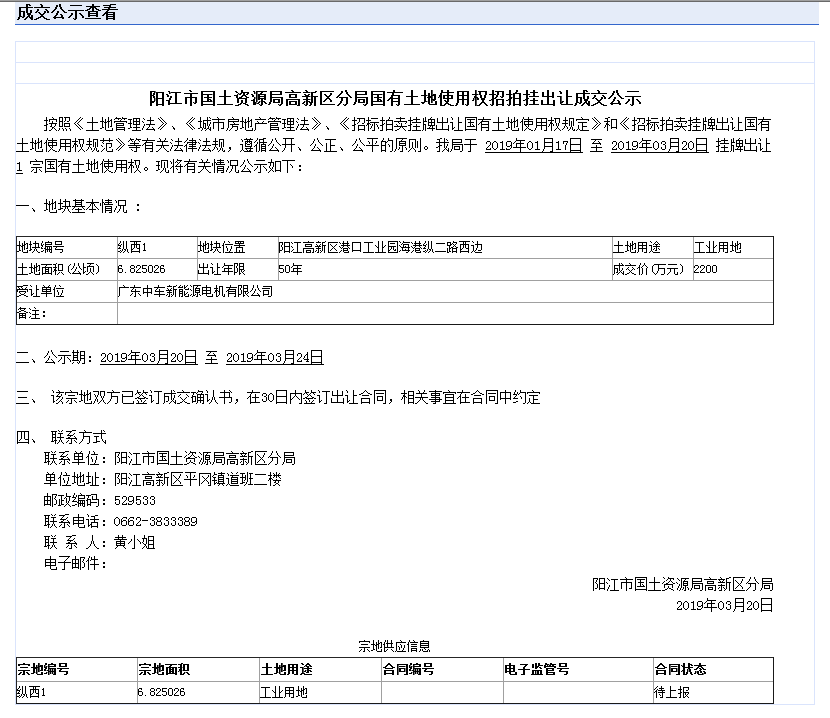Click the 土地用途 column header in supply table
Image resolution: width=830 pixels, height=718 pixels.
pos(320,669)
